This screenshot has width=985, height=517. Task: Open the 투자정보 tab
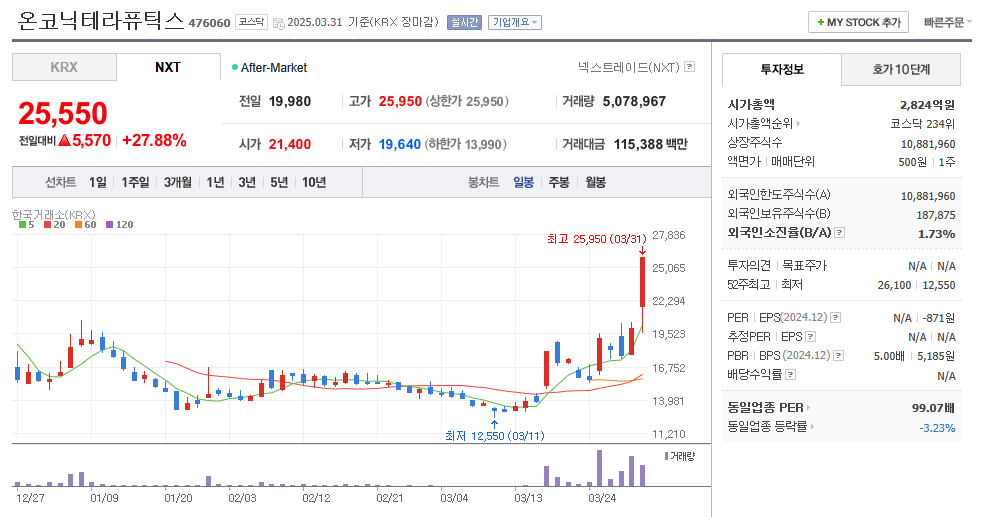click(782, 69)
